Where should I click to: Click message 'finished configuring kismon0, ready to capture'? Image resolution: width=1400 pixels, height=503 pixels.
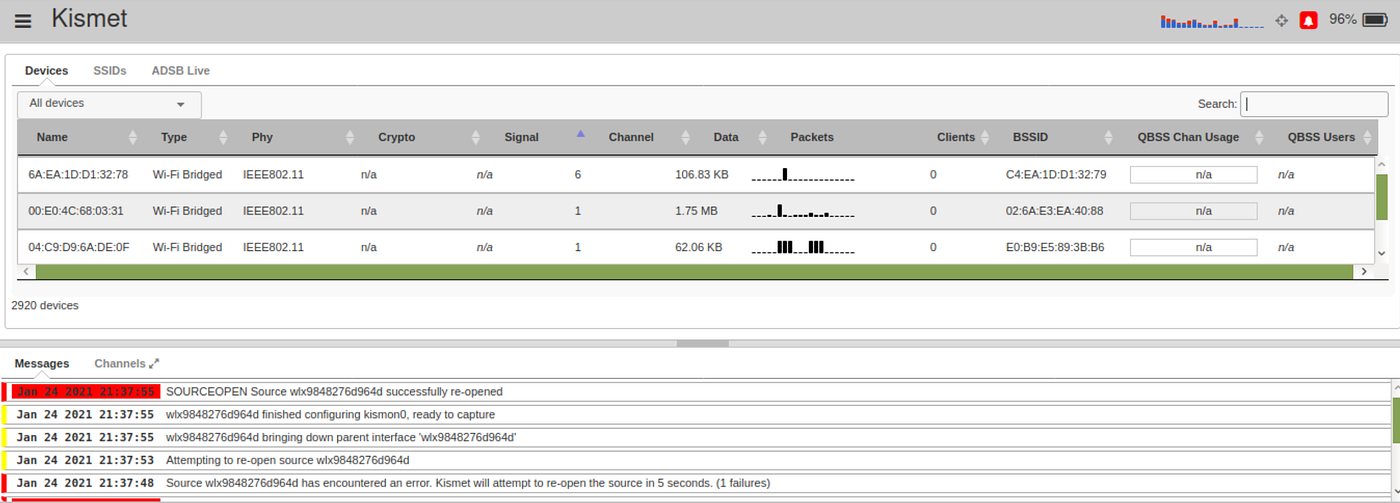pos(330,414)
